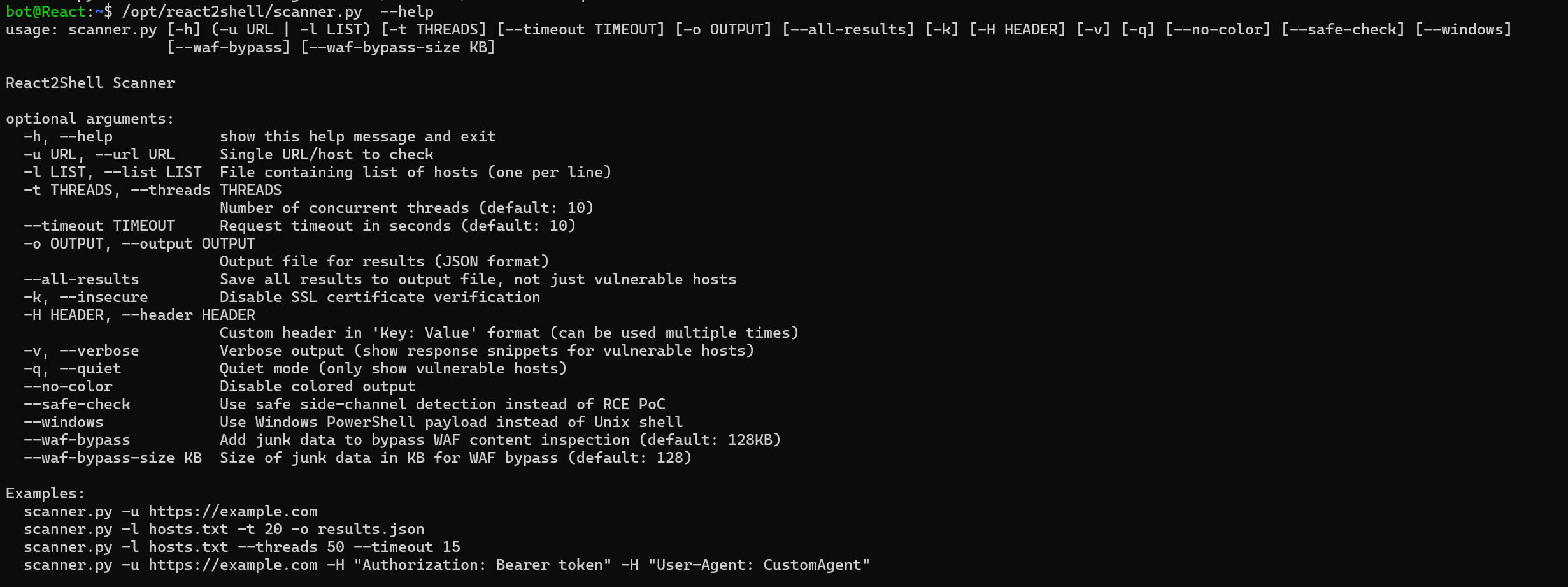This screenshot has width=1568, height=587.
Task: Click "Output file for results (JSON format)" text
Action: 384,261
